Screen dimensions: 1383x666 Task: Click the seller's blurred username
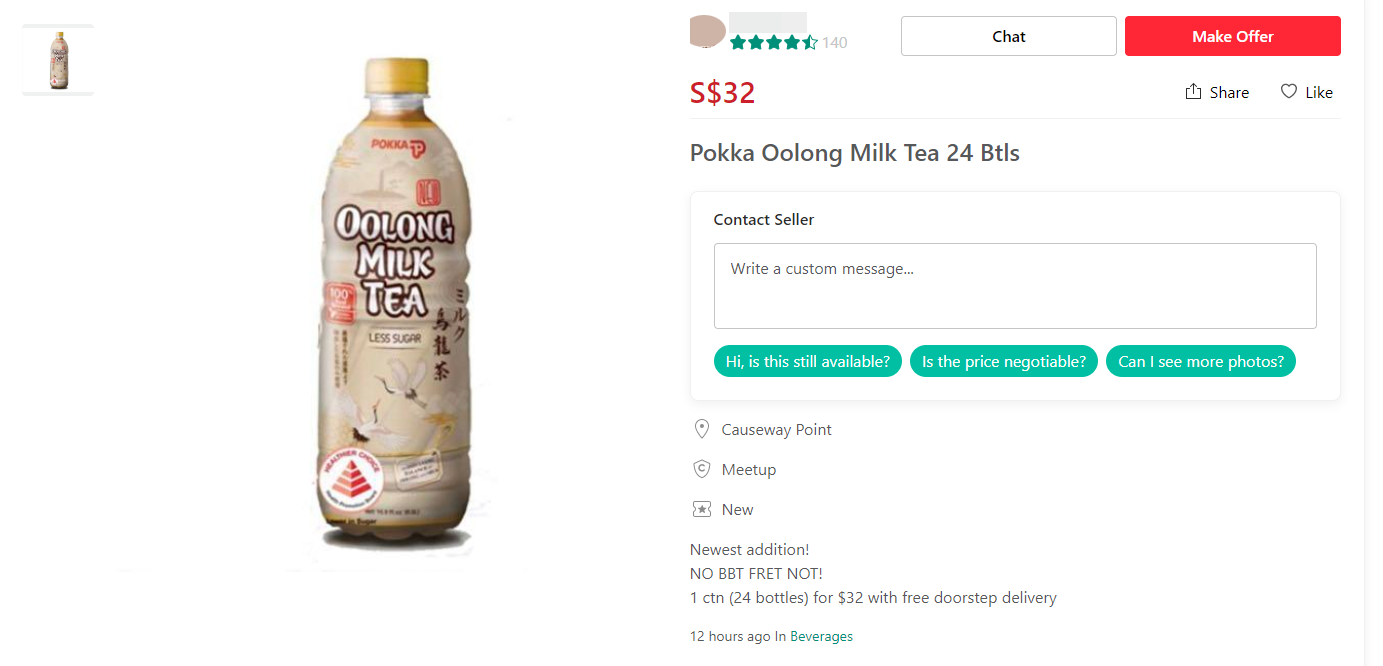768,22
